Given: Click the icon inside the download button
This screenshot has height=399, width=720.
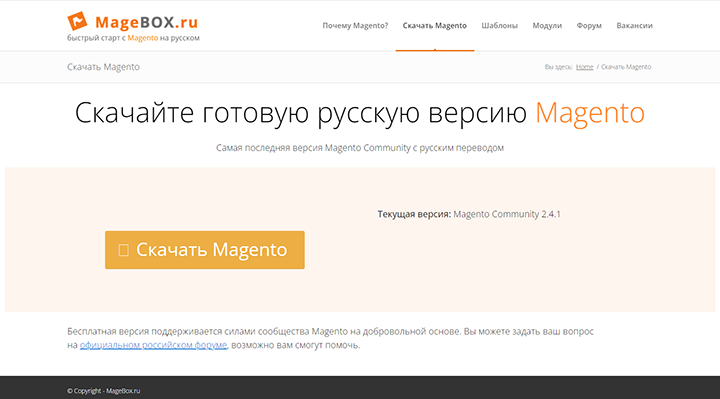Looking at the screenshot, I should [124, 250].
